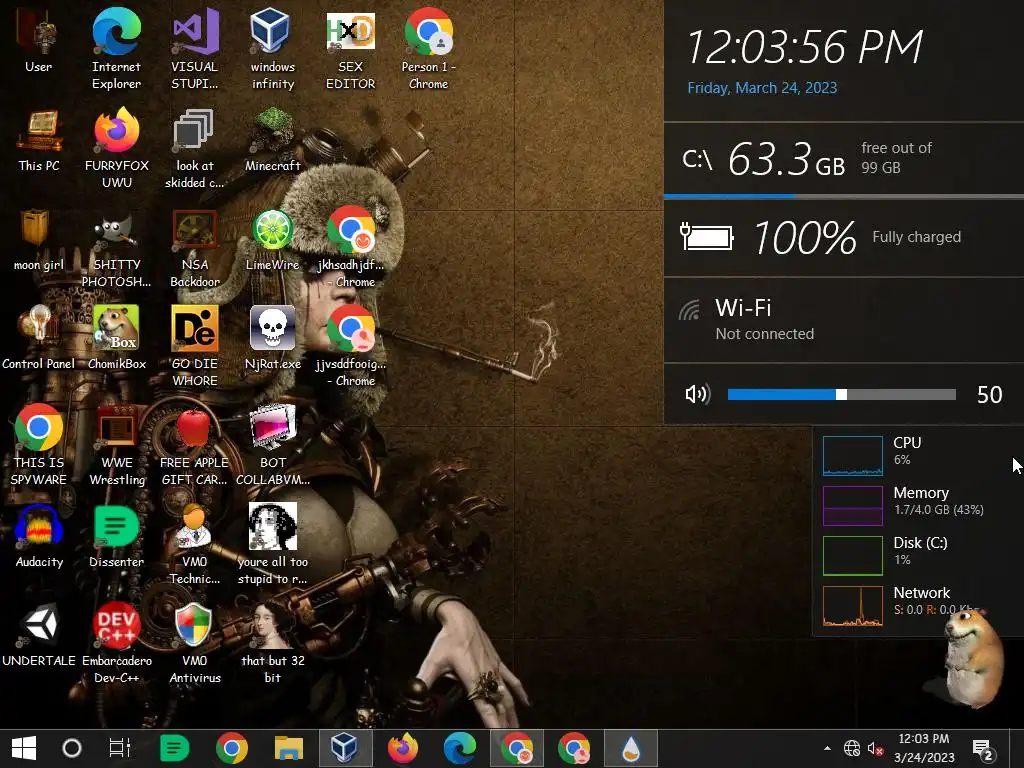The width and height of the screenshot is (1024, 768).
Task: Launch Audacity desktop icon
Action: [x=39, y=536]
